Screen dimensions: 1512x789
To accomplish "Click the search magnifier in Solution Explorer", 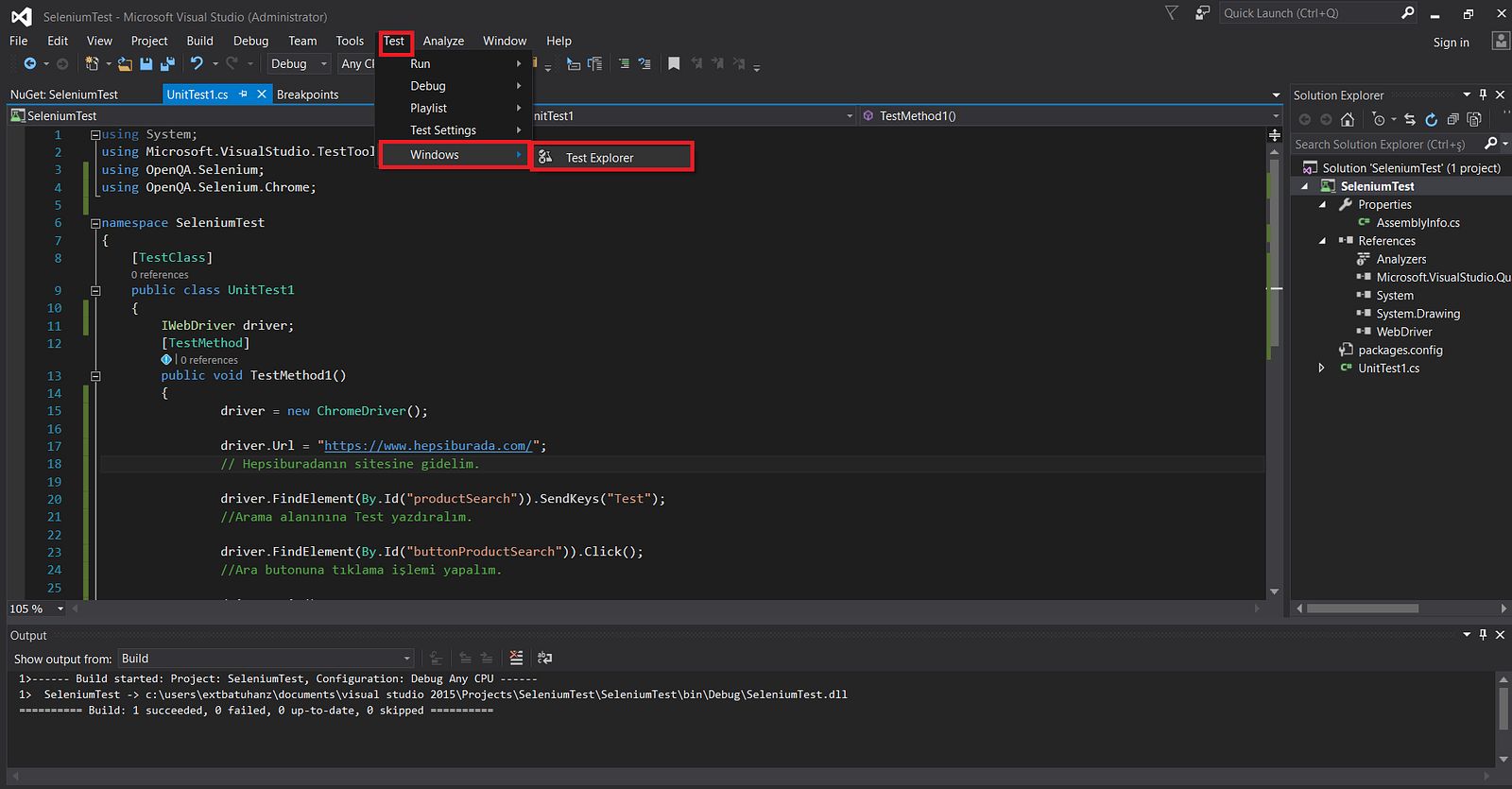I will (x=1491, y=144).
